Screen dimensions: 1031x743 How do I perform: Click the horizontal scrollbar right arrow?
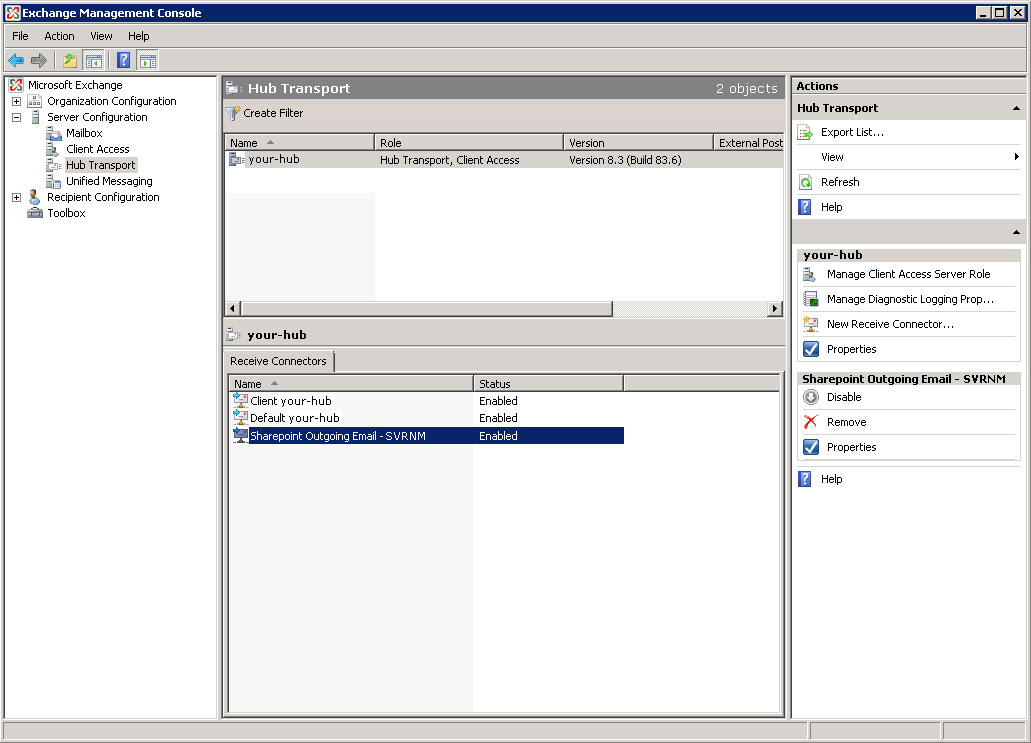[x=775, y=308]
